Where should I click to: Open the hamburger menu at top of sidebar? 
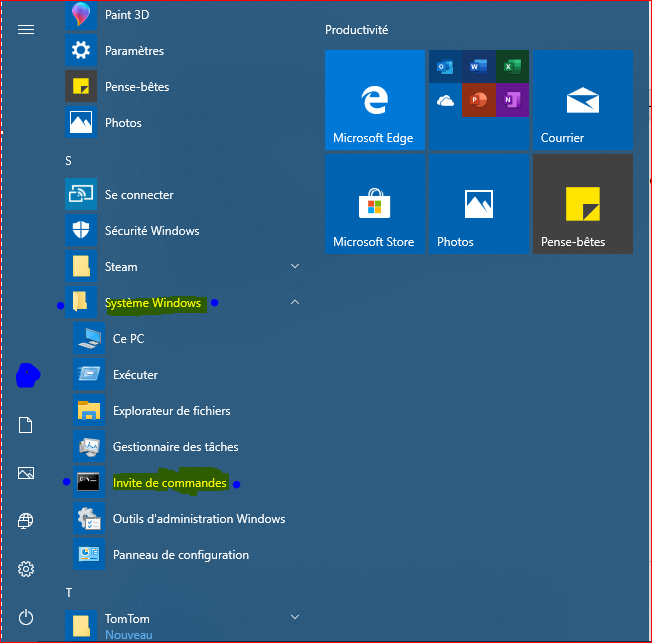(26, 30)
